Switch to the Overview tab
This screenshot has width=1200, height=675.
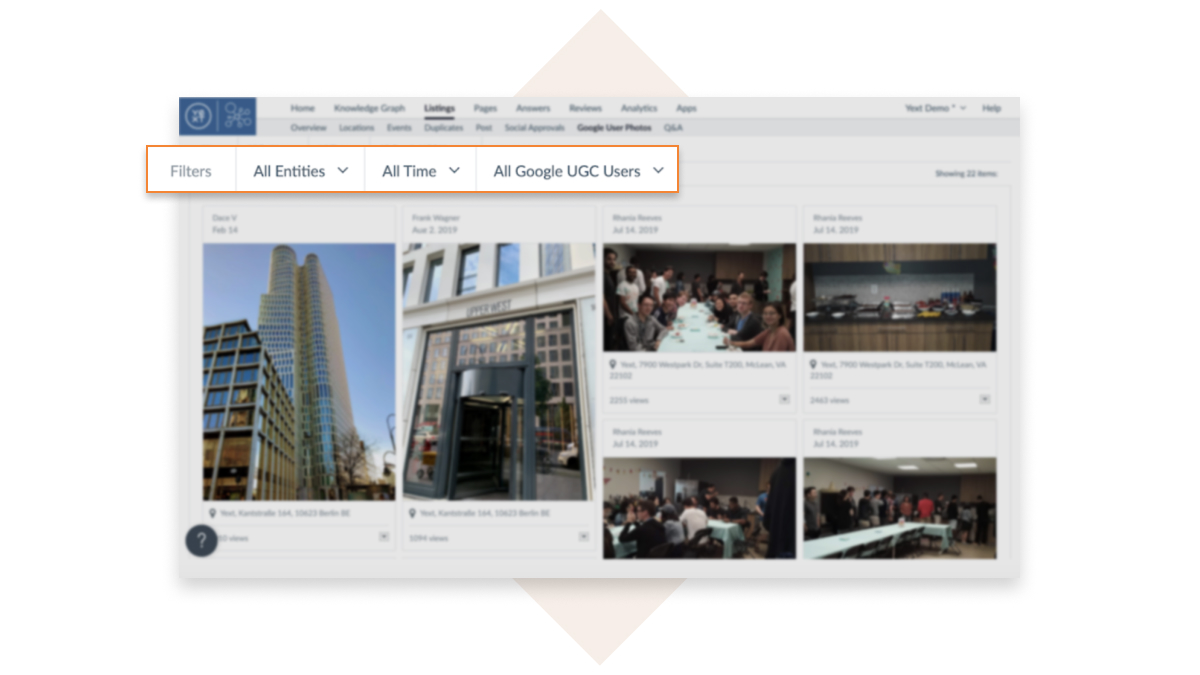(308, 128)
